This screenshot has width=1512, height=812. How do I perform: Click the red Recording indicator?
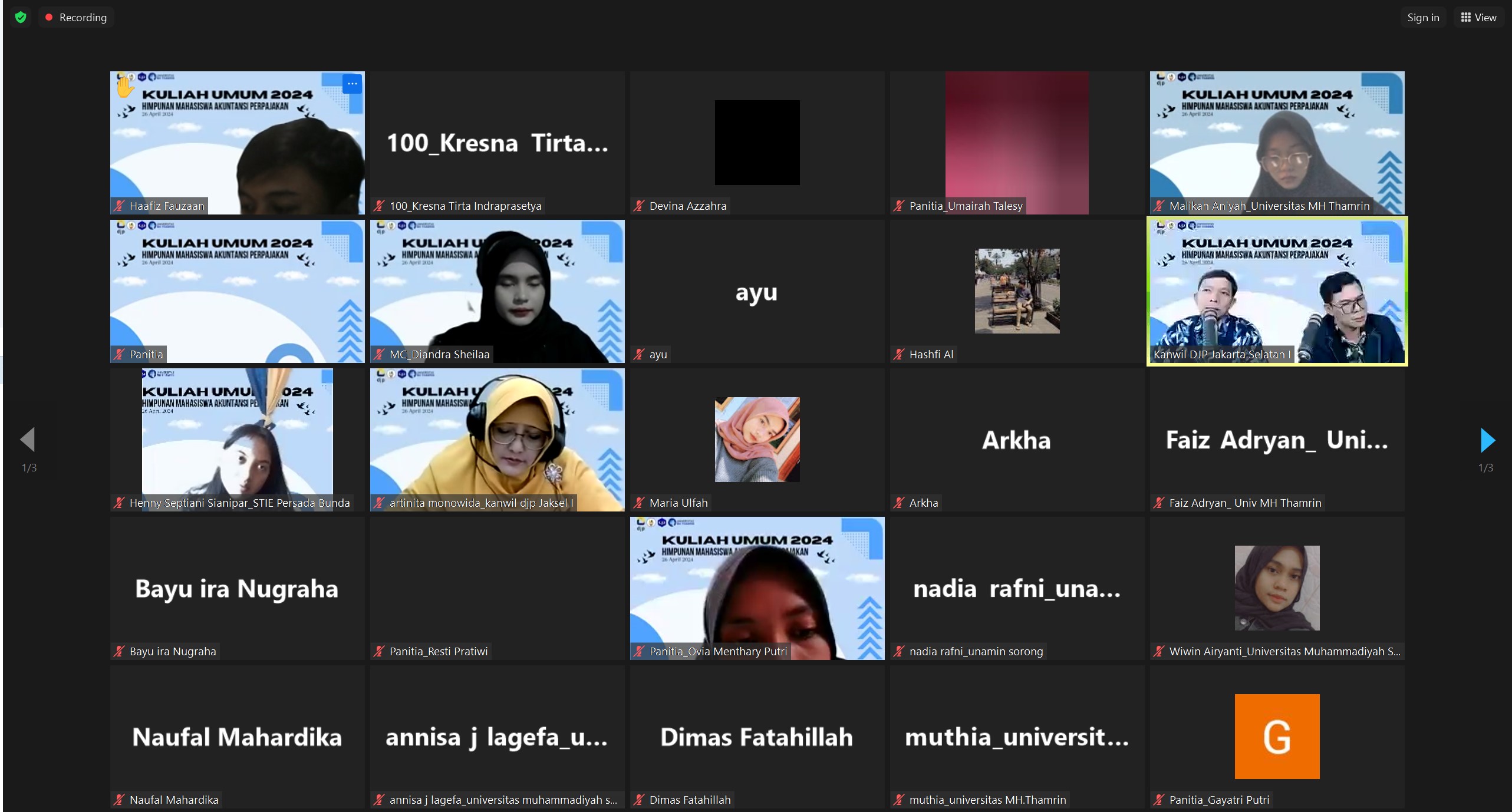click(x=76, y=18)
